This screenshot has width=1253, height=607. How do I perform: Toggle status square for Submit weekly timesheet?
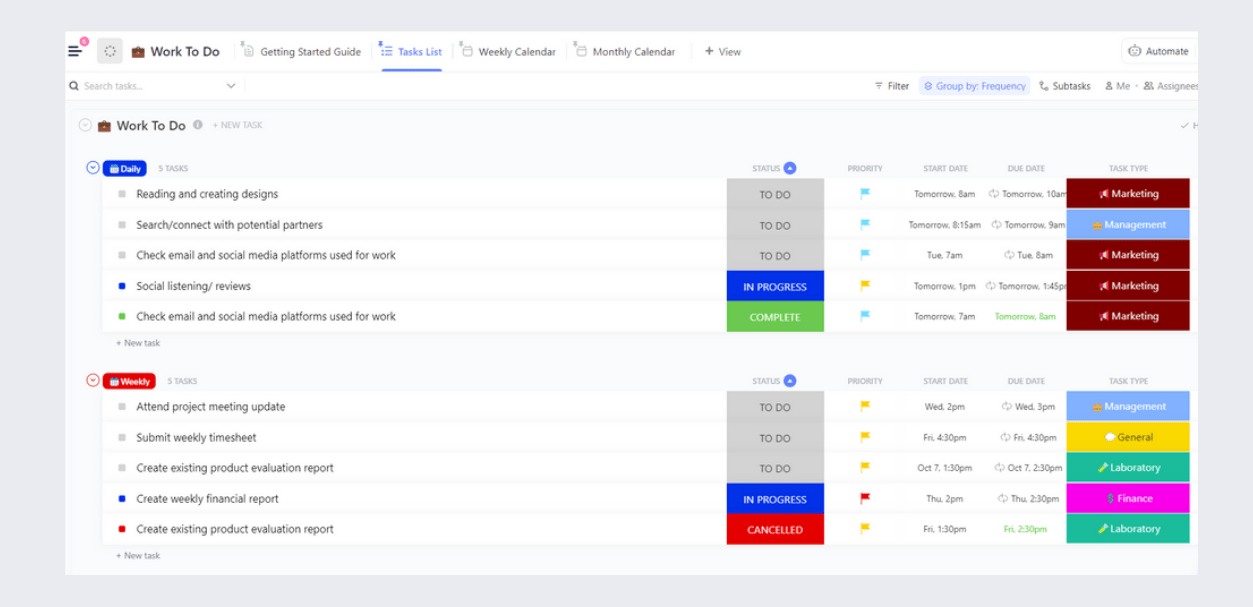coord(122,438)
